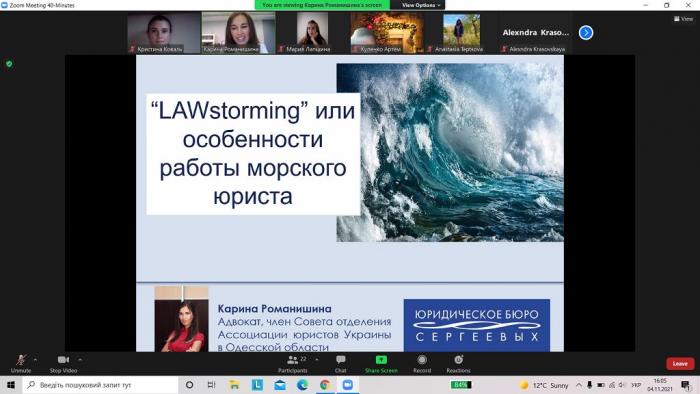Viewport: 700px width, 394px height.
Task: Open the blue L app in taskbar
Action: [257, 385]
